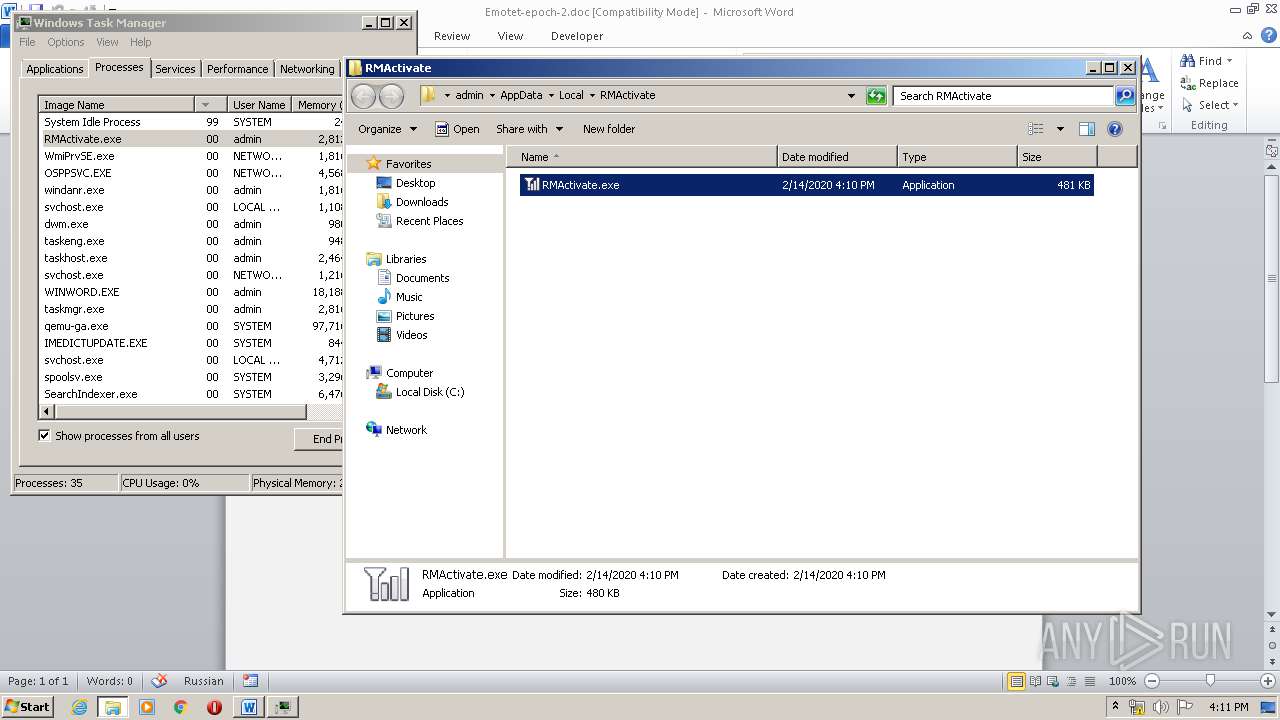This screenshot has height=720, width=1280.
Task: Open Organize dropdown menu
Action: pos(387,129)
